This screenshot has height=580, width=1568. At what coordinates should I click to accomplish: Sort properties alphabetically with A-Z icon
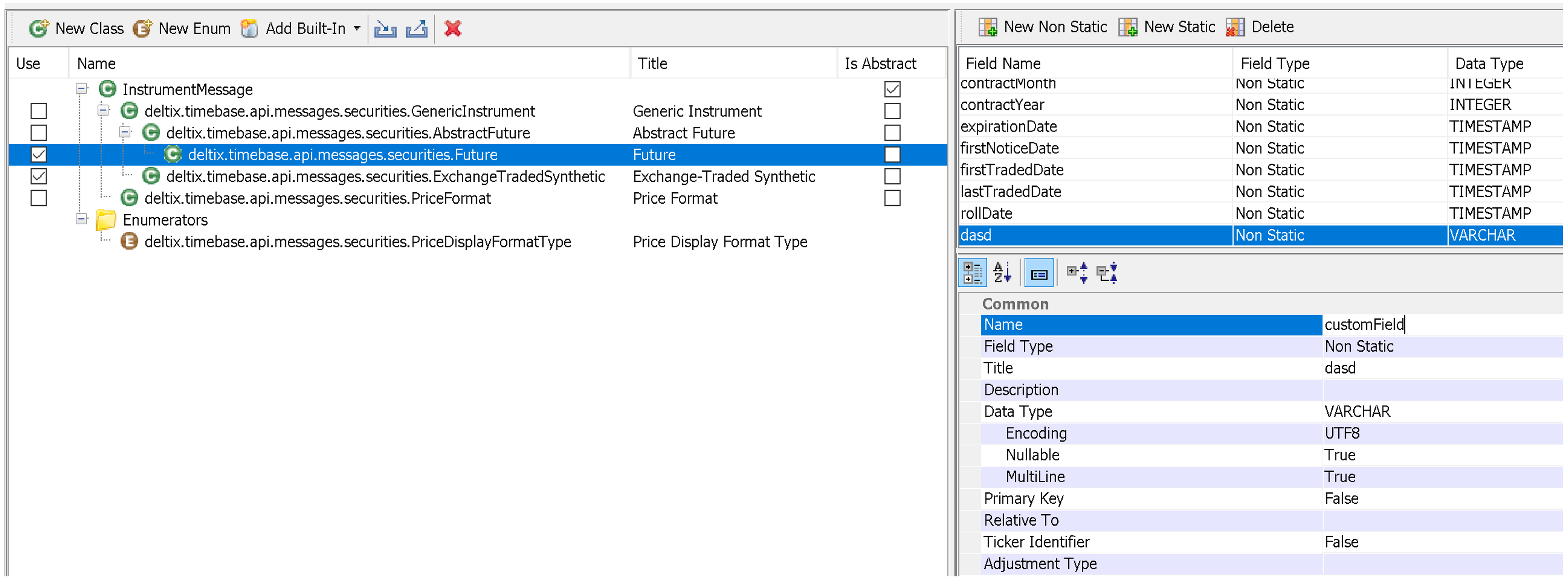[x=1002, y=273]
